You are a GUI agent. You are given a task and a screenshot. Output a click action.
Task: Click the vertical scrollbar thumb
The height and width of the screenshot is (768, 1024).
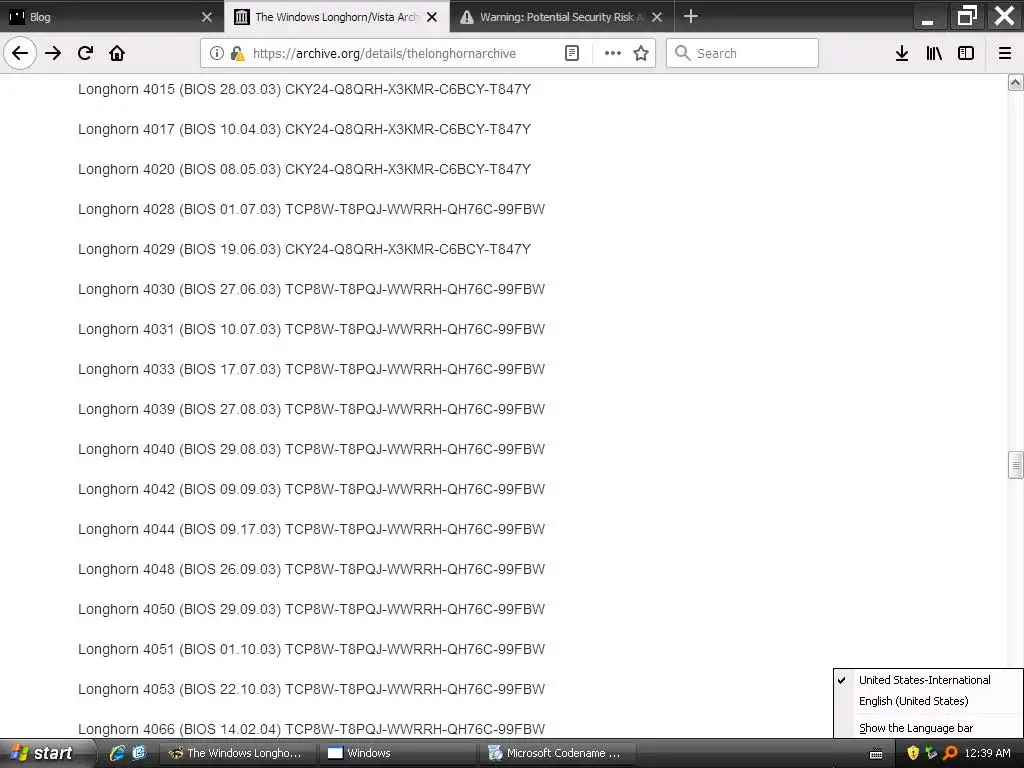pyautogui.click(x=1016, y=465)
